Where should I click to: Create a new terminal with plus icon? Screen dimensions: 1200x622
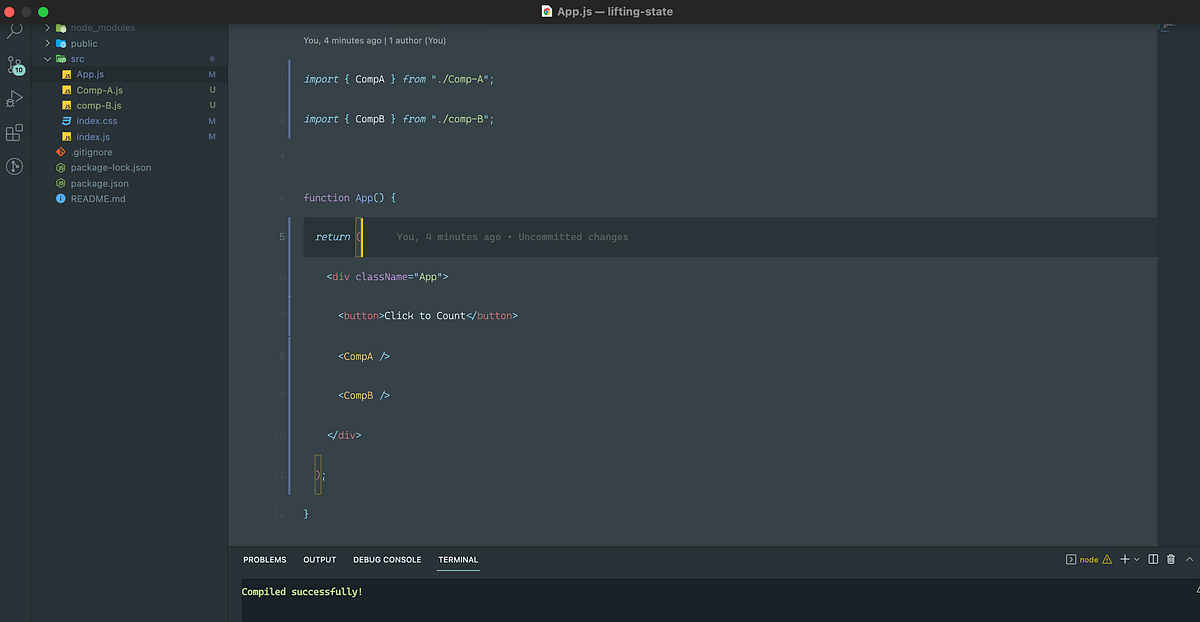[1124, 560]
